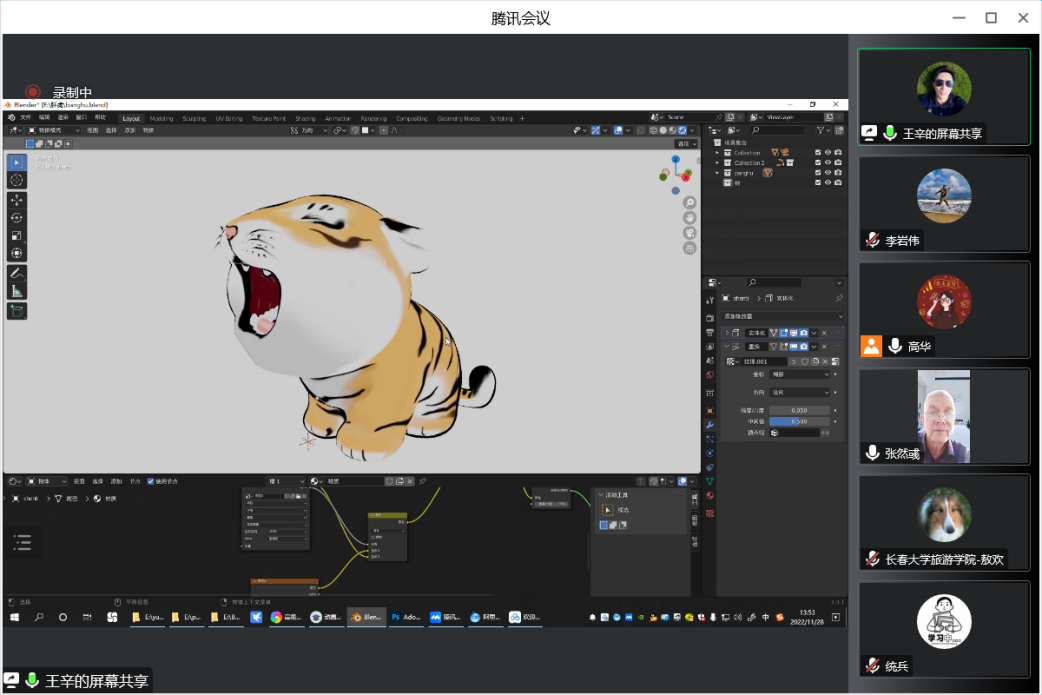Switch to Shading workspace tab

click(x=305, y=119)
